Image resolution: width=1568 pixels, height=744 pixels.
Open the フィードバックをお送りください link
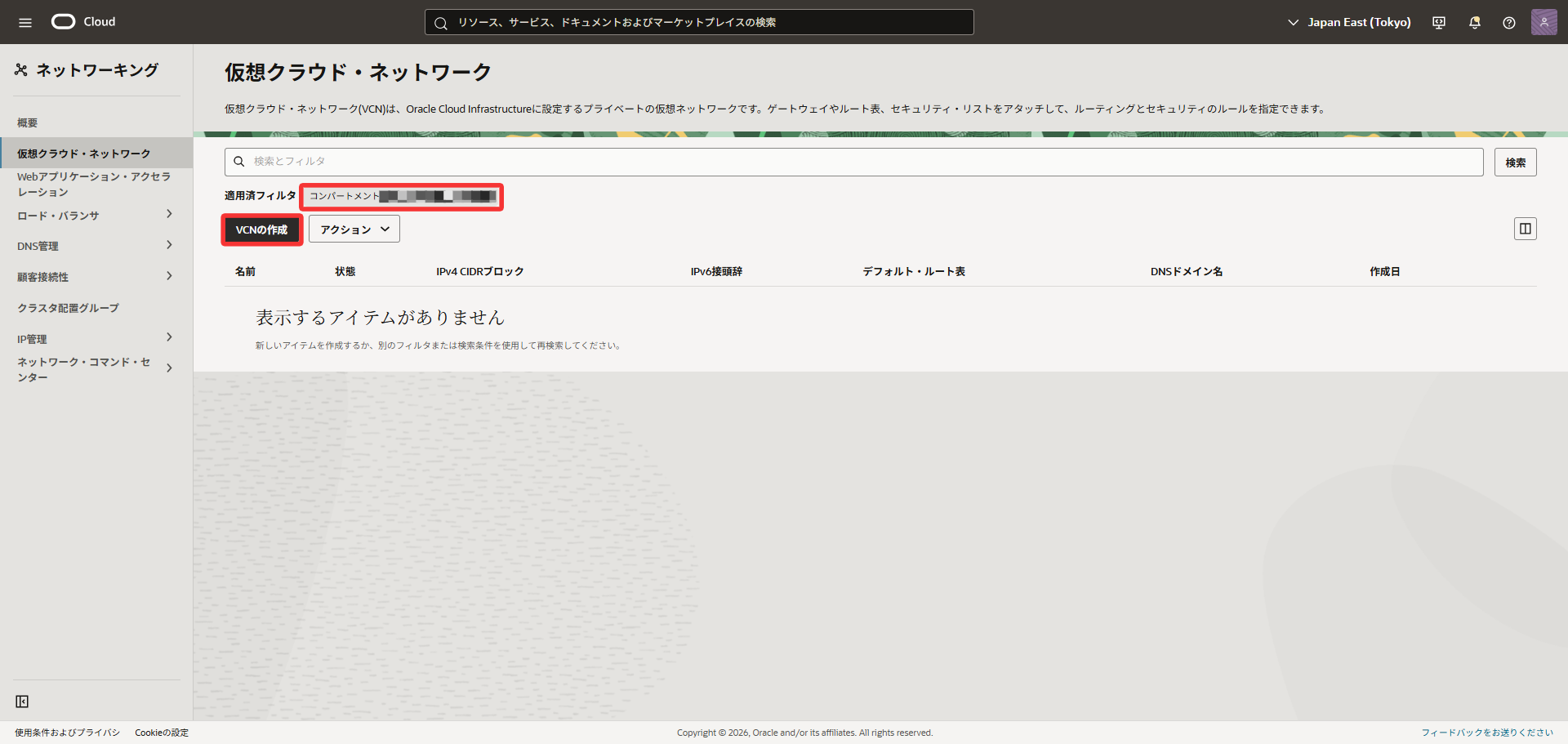[1487, 733]
